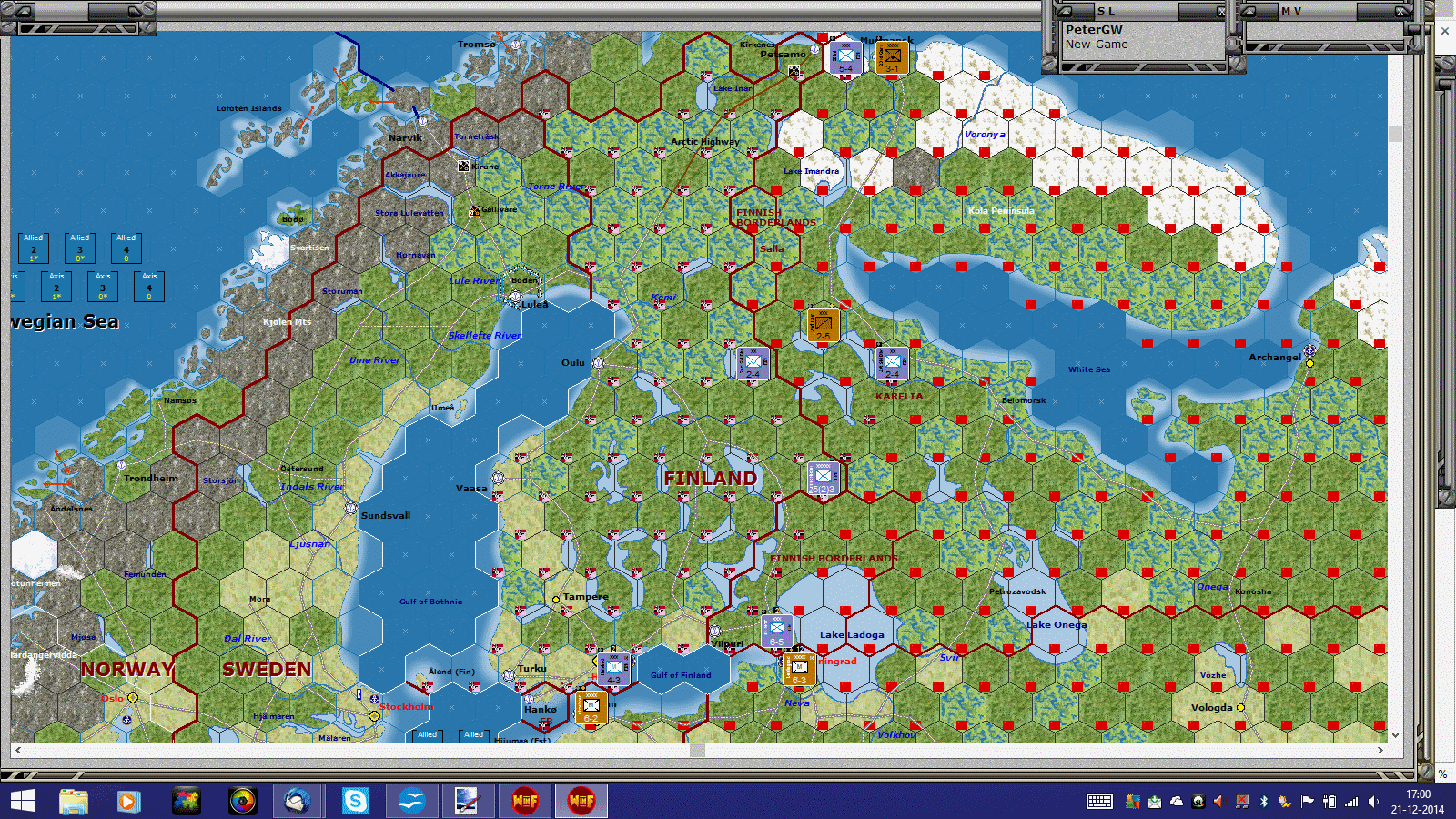Viewport: 1456px width, 819px height.
Task: Open Skype from the taskbar
Action: tap(355, 801)
